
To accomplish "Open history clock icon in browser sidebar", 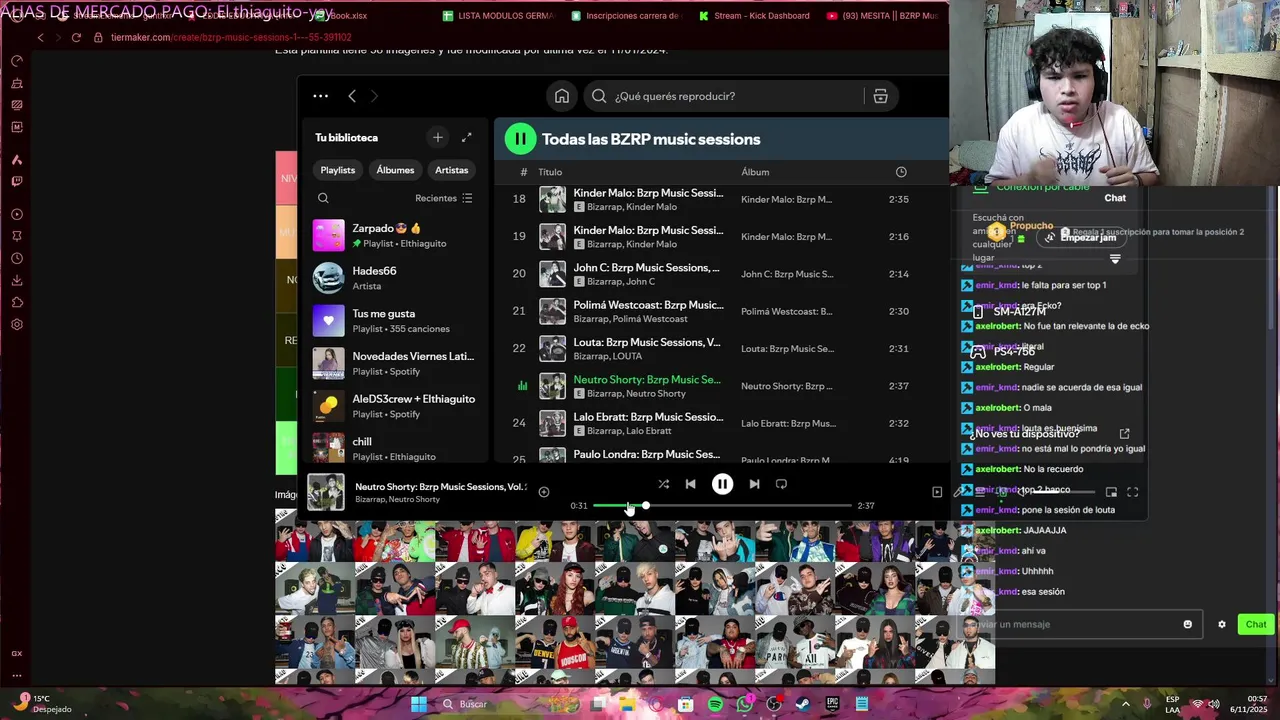I will (17, 258).
